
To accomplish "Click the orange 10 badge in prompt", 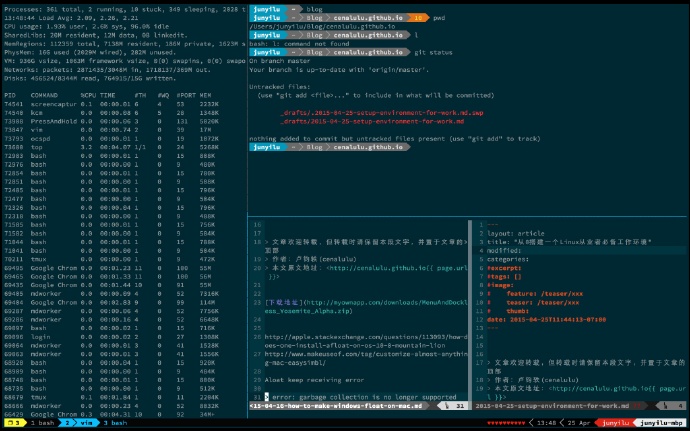I will 418,18.
